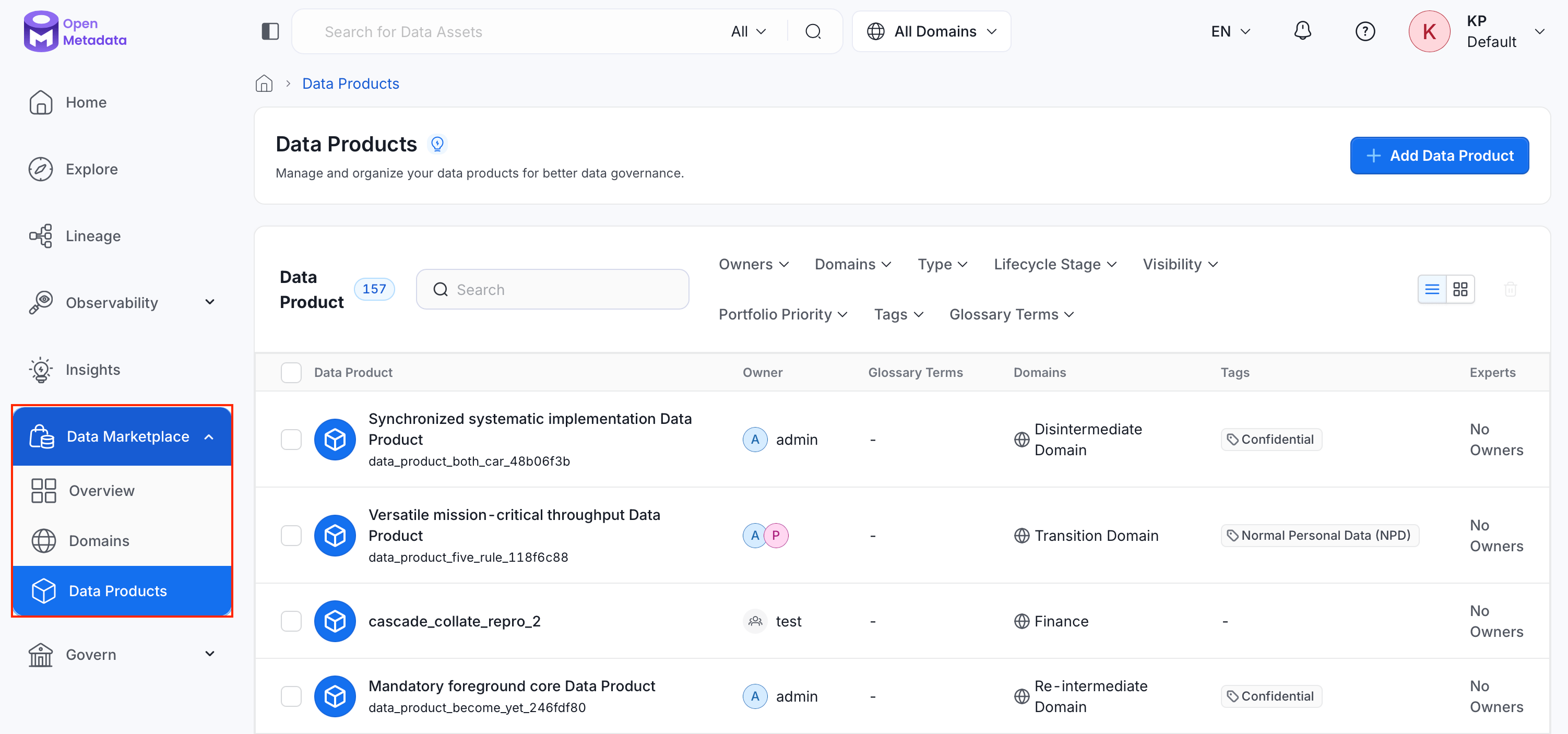The height and width of the screenshot is (734, 1568).
Task: Open Domains under Data Marketplace
Action: tap(122, 540)
